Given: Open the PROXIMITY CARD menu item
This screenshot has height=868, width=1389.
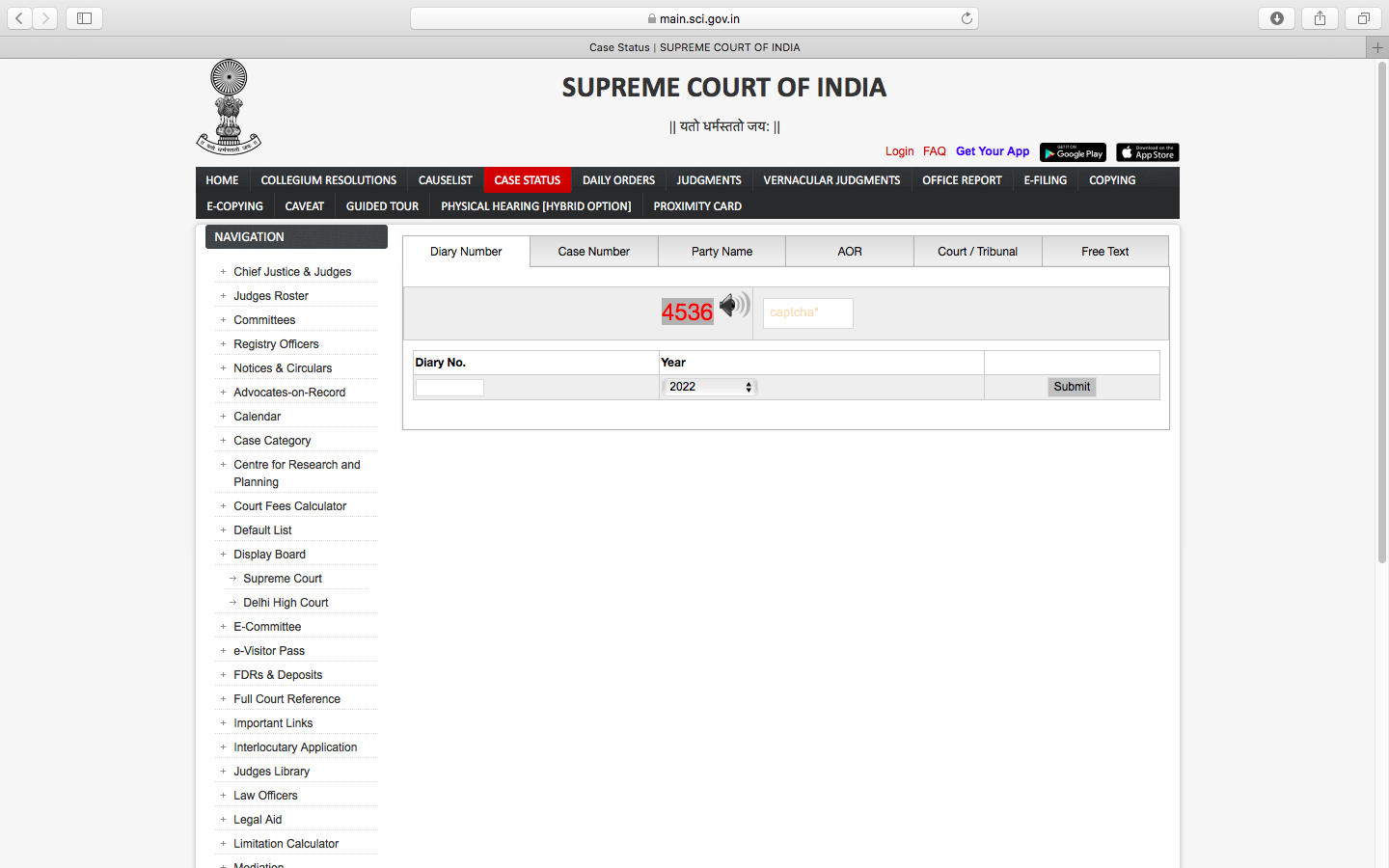Looking at the screenshot, I should [x=697, y=206].
